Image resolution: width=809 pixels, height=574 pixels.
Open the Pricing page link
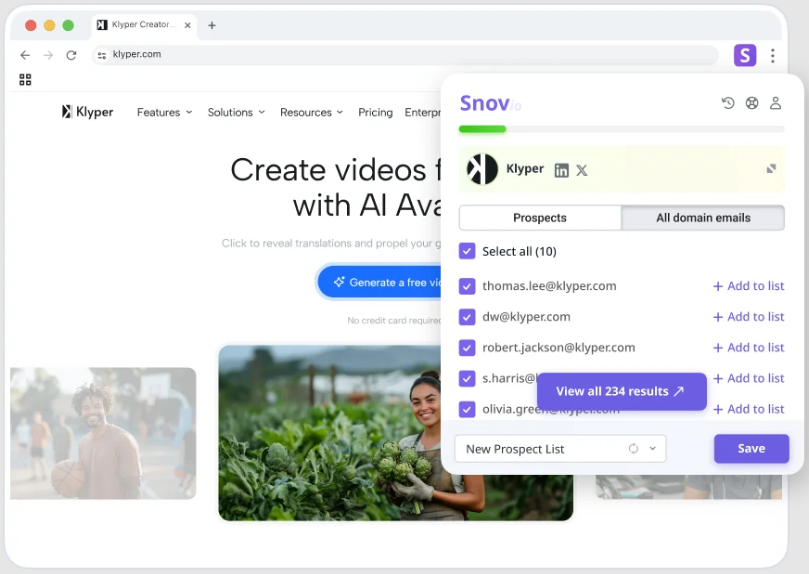pyautogui.click(x=375, y=112)
